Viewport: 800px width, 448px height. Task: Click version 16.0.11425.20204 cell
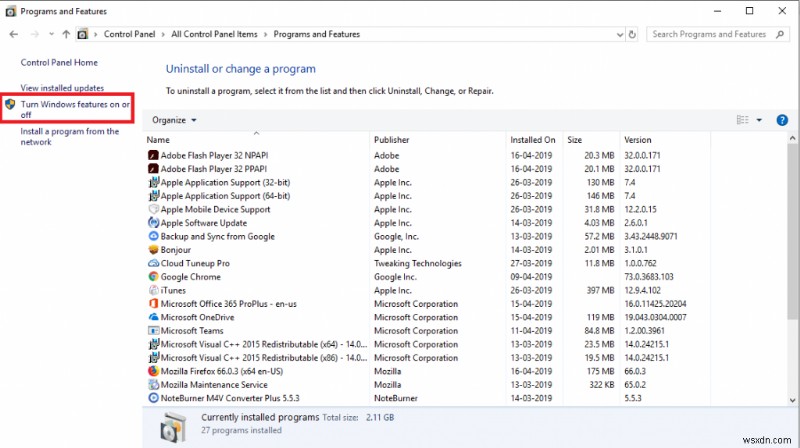(x=655, y=304)
